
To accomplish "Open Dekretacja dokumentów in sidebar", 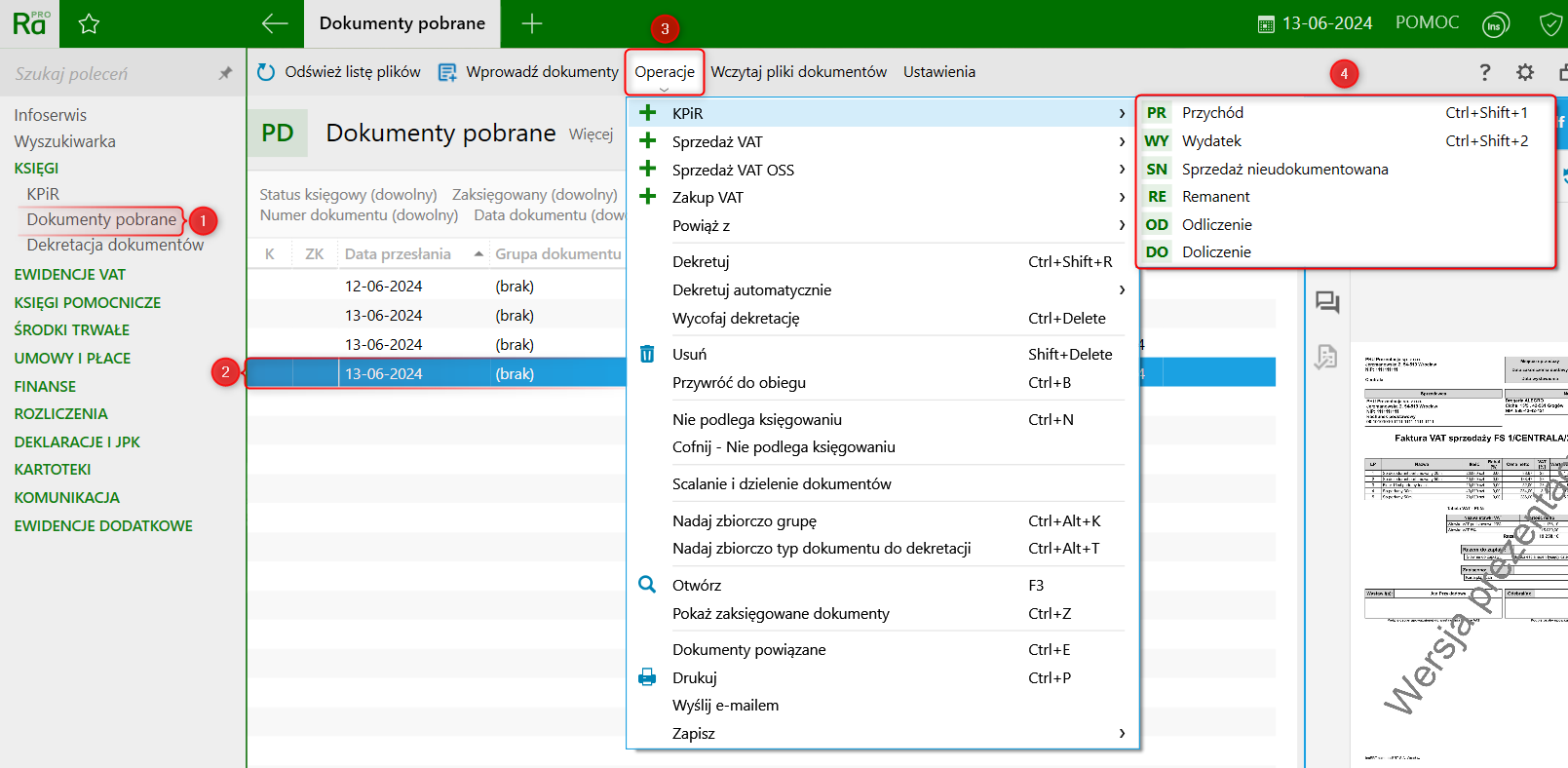I will coord(115,245).
